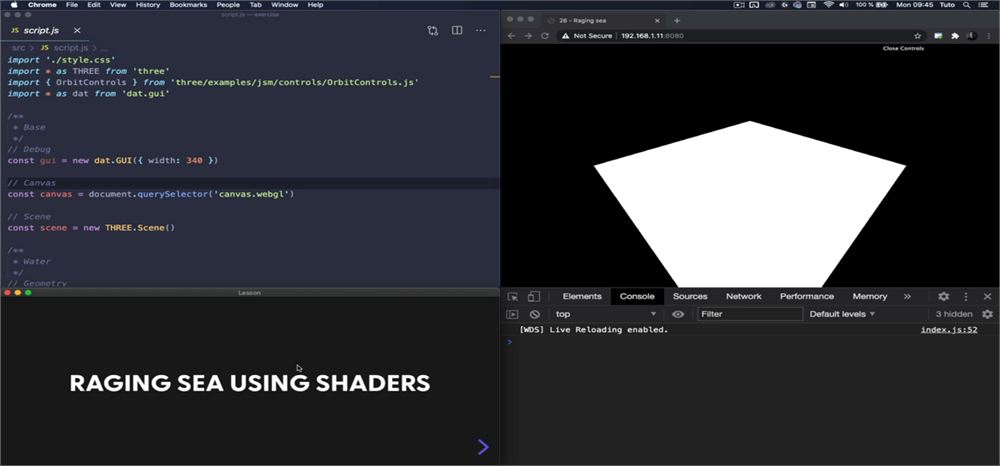Open the top JavaScript context dropdown
1000x466 pixels.
tap(605, 314)
